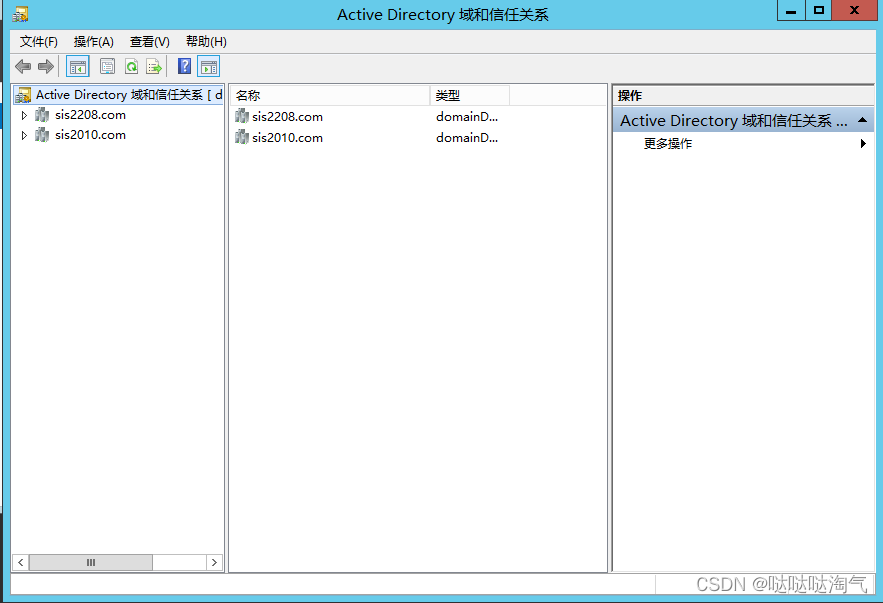This screenshot has width=883, height=603.
Task: Click 更多操作 in the actions pane
Action: 668,144
